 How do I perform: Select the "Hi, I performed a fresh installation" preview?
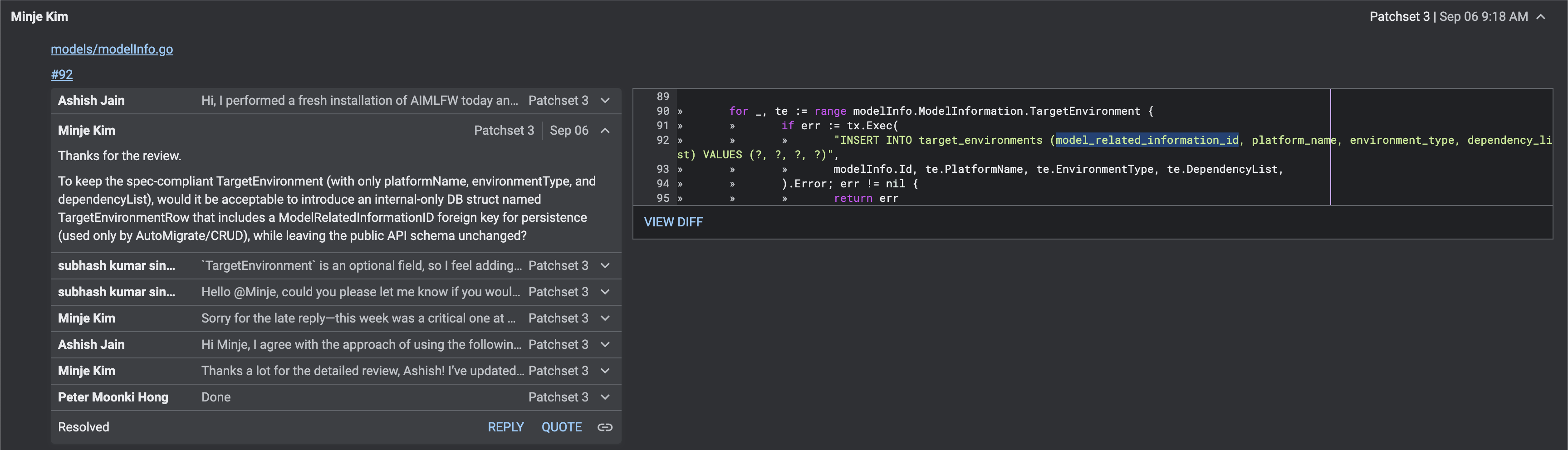click(x=360, y=100)
